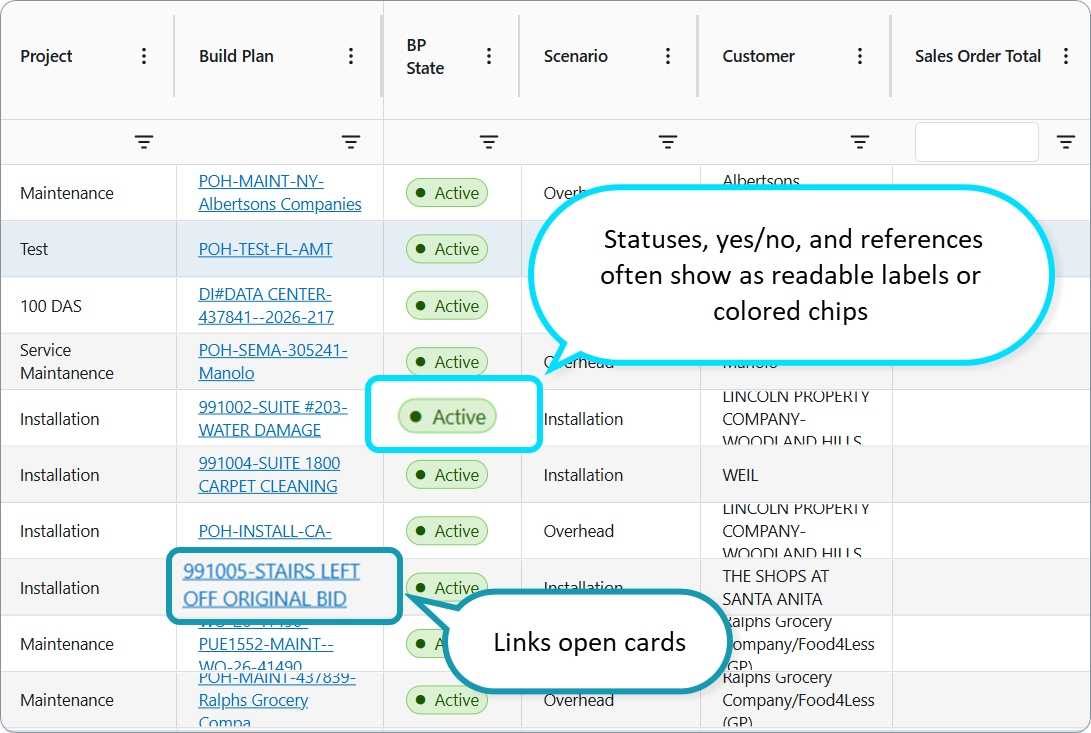Sort by Build Plan column header
The image size is (1091, 733).
236,56
